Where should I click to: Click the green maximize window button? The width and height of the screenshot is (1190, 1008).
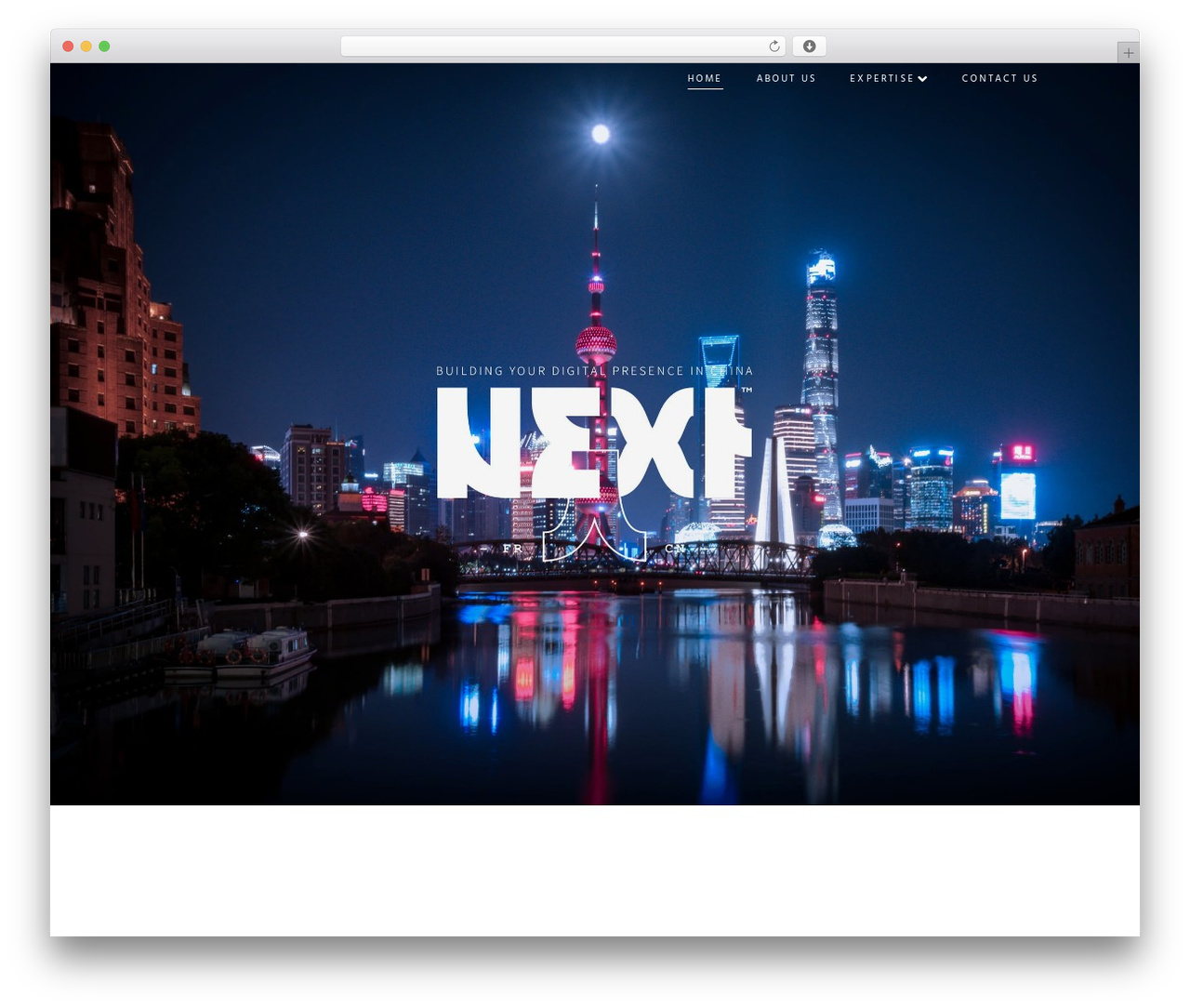pyautogui.click(x=104, y=46)
